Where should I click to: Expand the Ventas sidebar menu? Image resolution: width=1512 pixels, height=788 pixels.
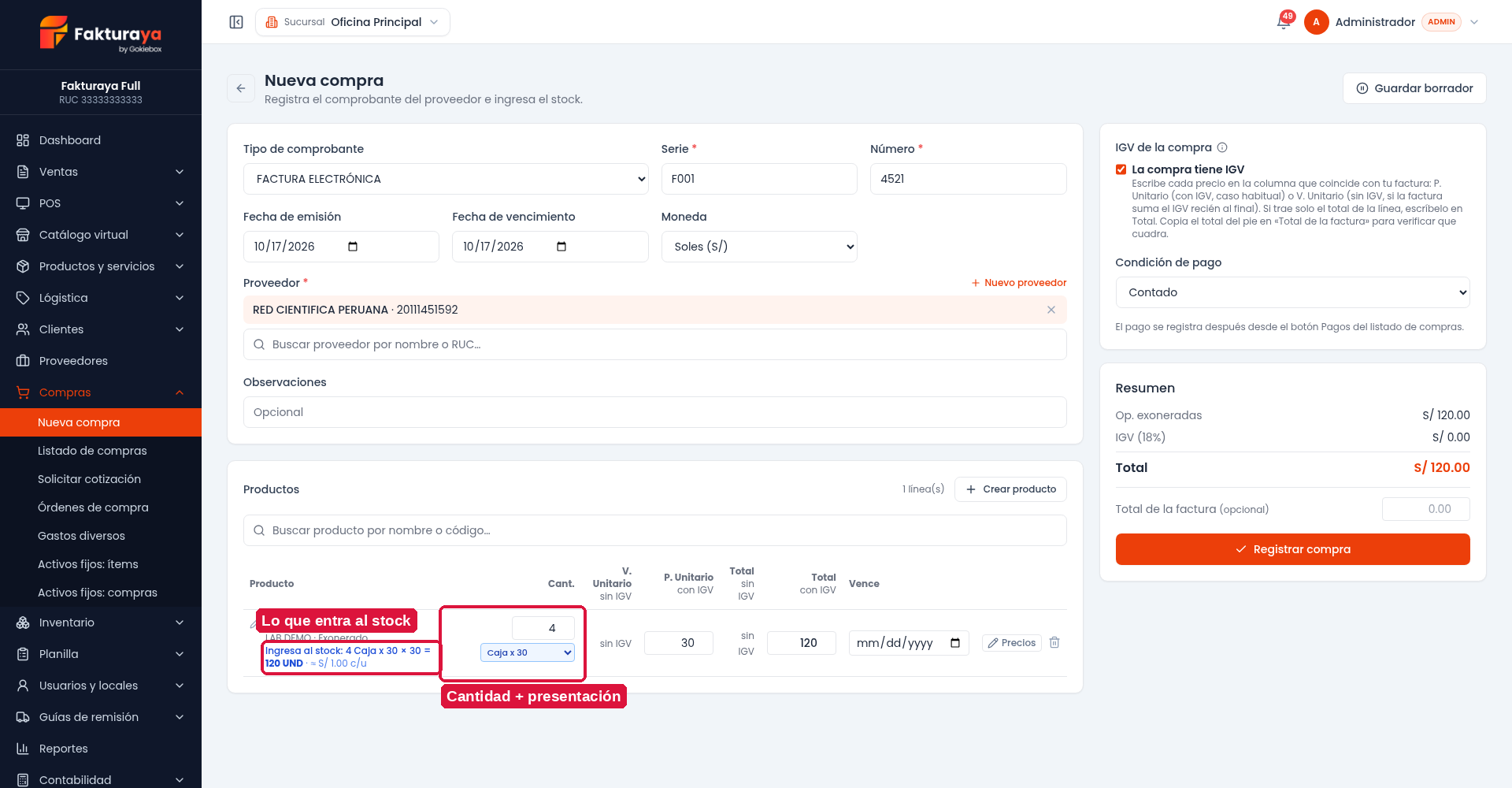[101, 172]
